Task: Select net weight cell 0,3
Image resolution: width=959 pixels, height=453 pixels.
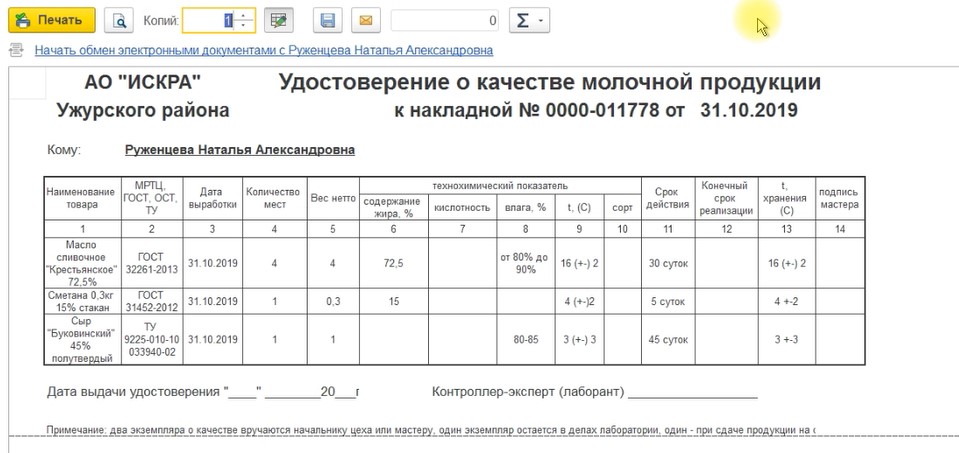Action: (x=333, y=301)
